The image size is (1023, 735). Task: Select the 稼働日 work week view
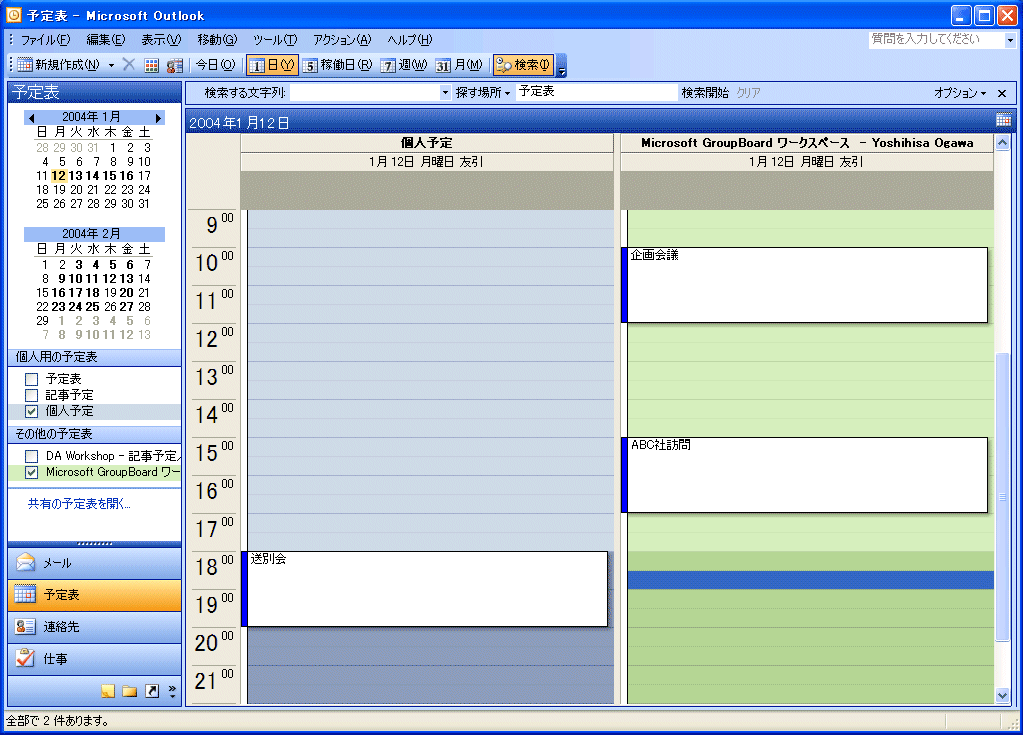point(337,65)
